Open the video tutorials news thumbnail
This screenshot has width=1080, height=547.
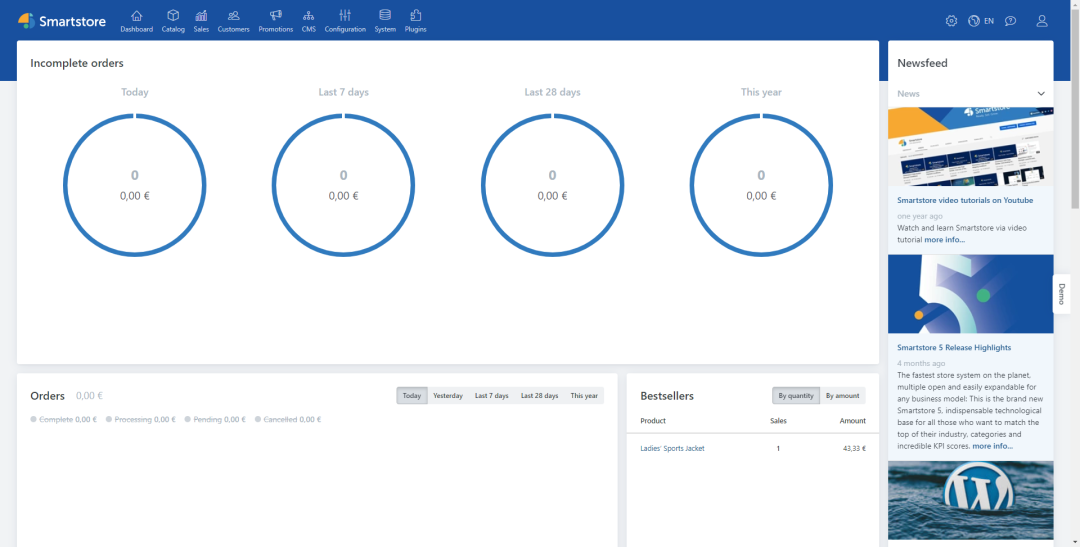(970, 146)
